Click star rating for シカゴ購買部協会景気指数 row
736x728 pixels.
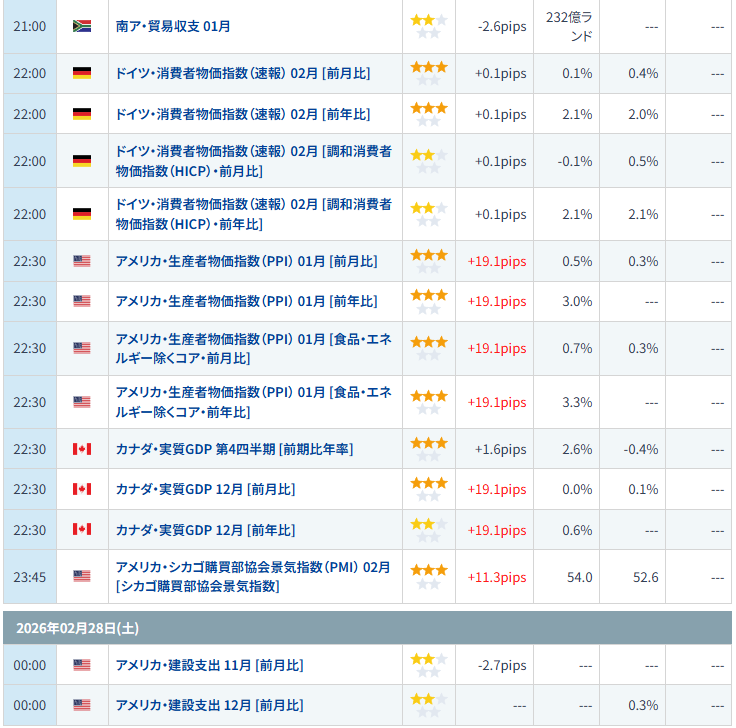[428, 576]
